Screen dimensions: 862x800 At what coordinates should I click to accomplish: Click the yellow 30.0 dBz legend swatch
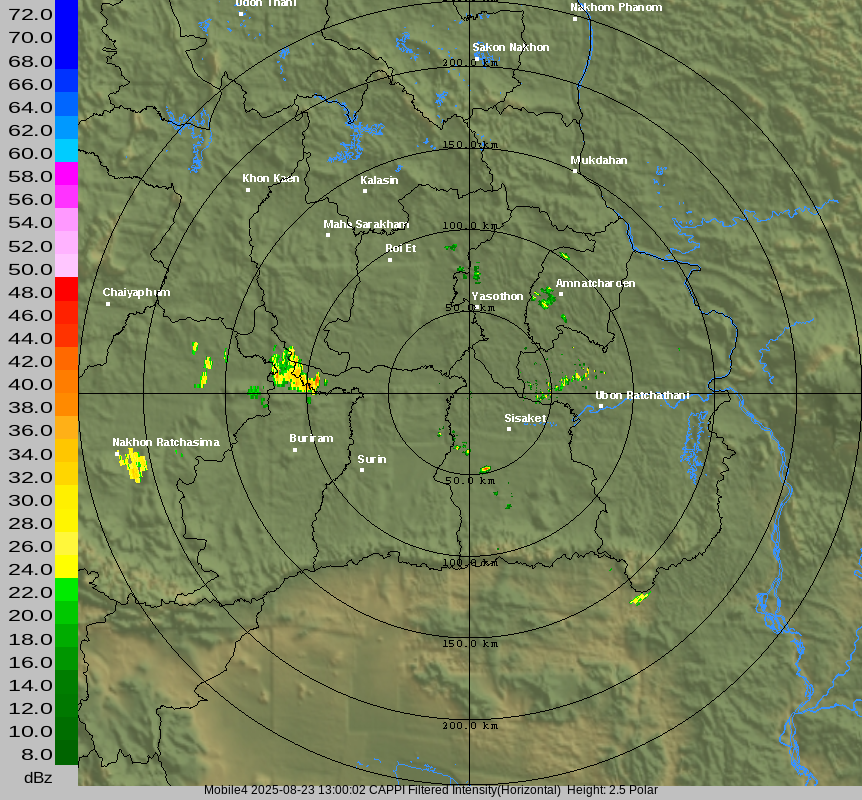tap(66, 497)
